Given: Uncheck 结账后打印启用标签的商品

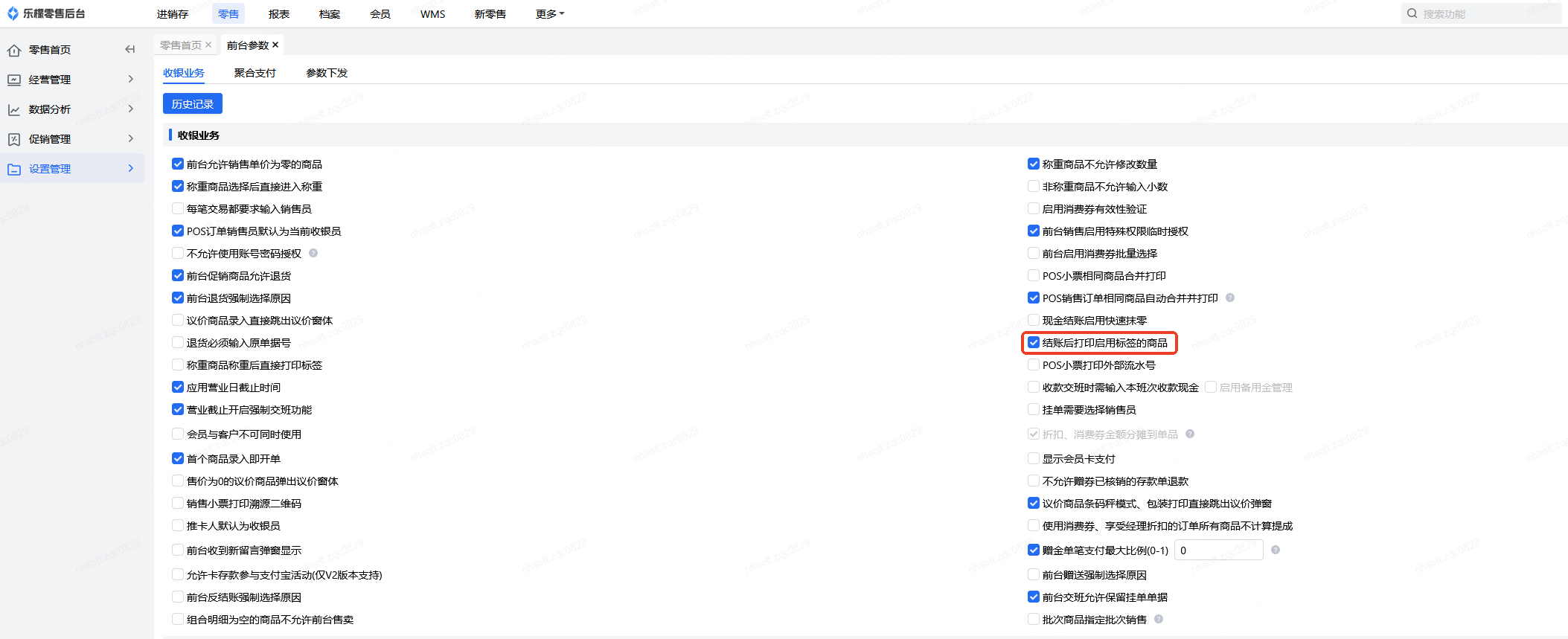Looking at the screenshot, I should pos(1034,342).
